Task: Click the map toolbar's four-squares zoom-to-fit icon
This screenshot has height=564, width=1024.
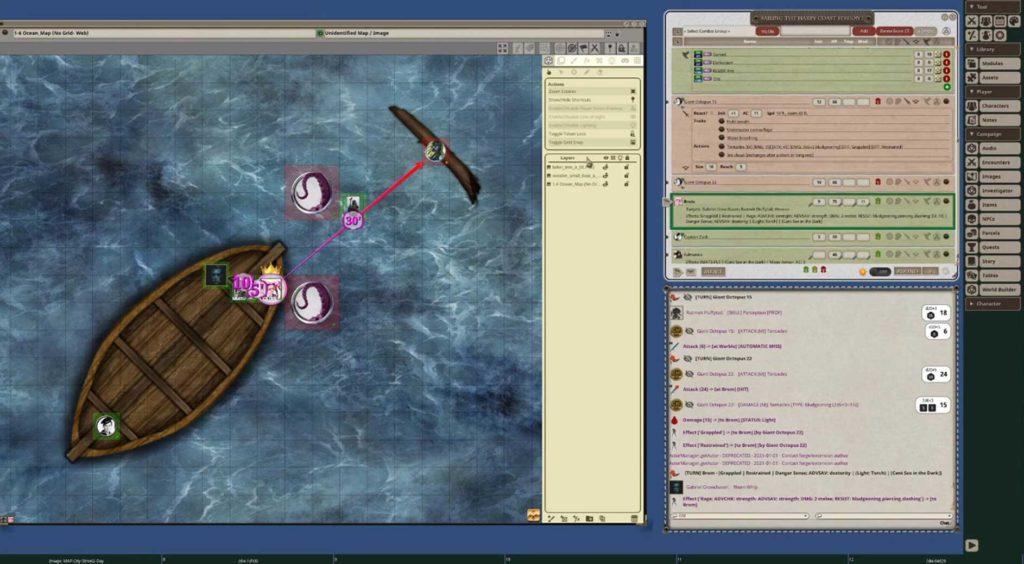Action: (502, 48)
